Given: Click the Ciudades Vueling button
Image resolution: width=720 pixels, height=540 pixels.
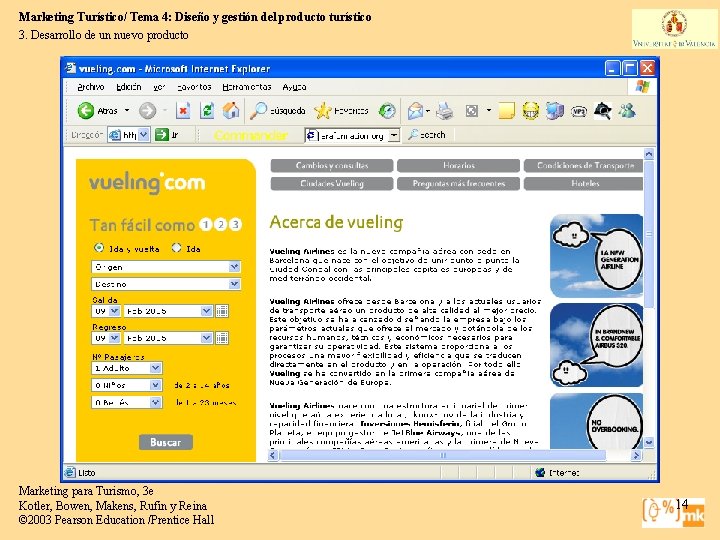Looking at the screenshot, I should 332,184.
